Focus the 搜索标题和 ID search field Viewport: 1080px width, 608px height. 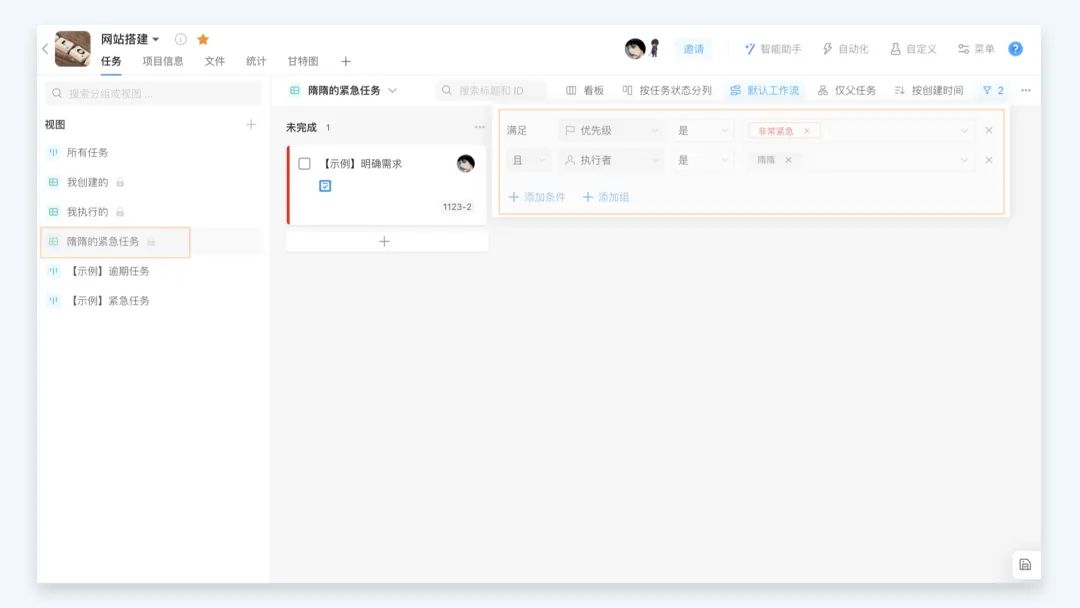pyautogui.click(x=492, y=90)
